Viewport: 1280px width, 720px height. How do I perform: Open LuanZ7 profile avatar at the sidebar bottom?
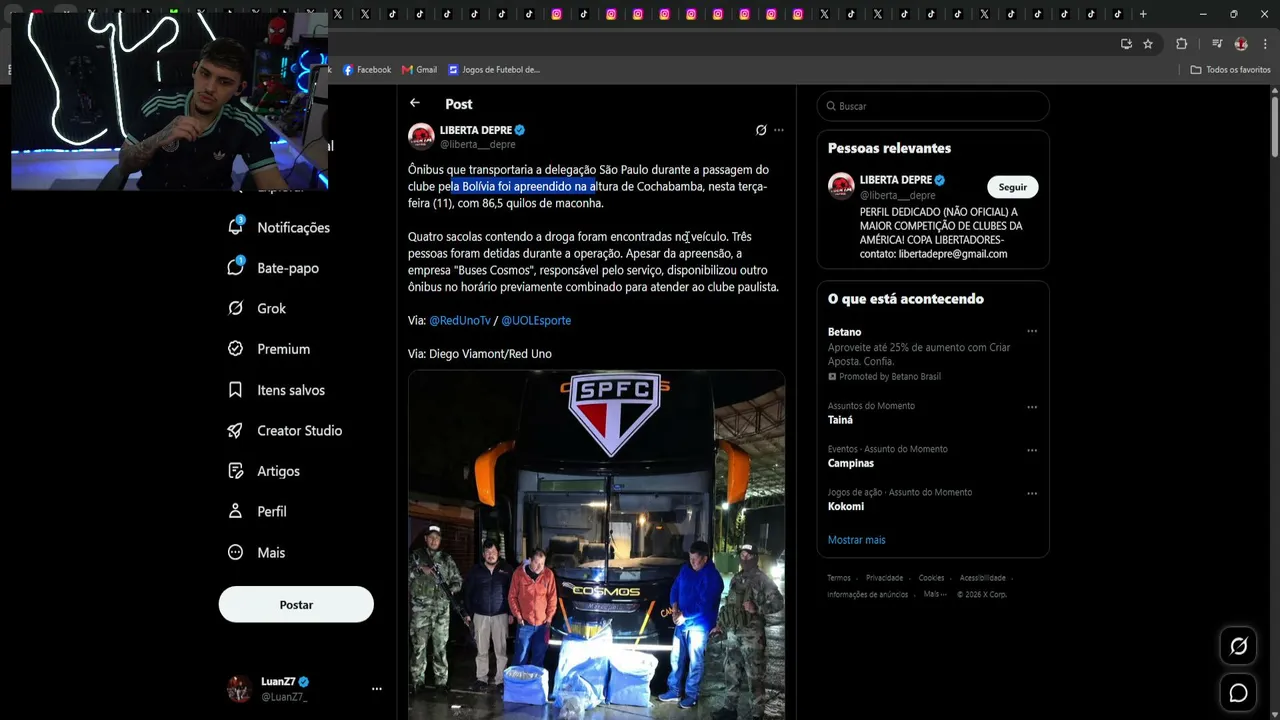click(239, 689)
